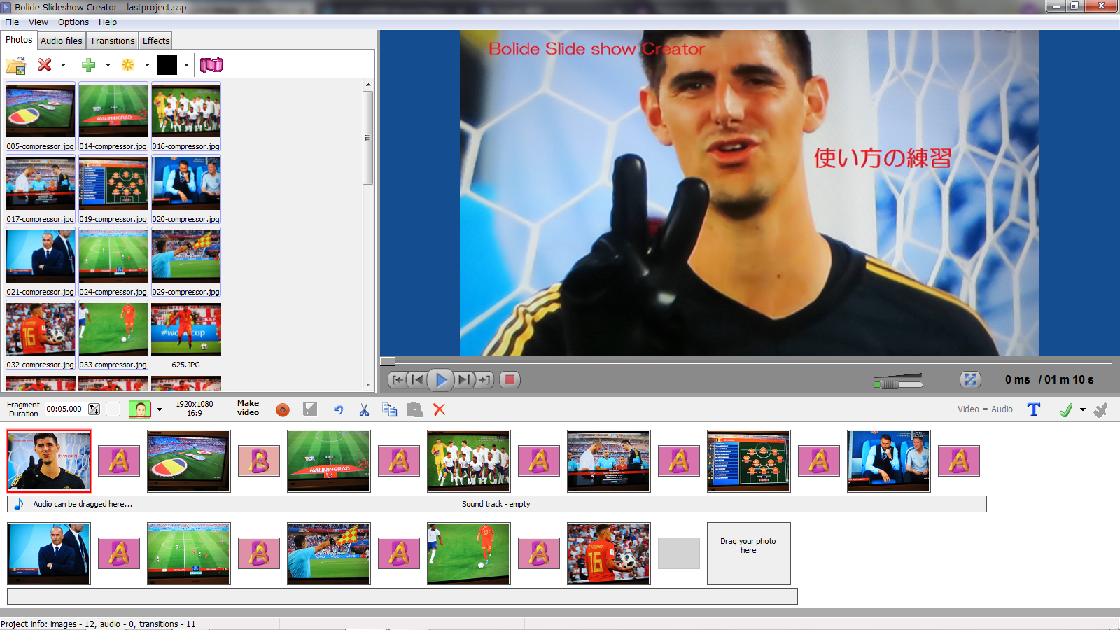Select the team photo slide in timeline
This screenshot has width=1120, height=630.
coord(469,461)
